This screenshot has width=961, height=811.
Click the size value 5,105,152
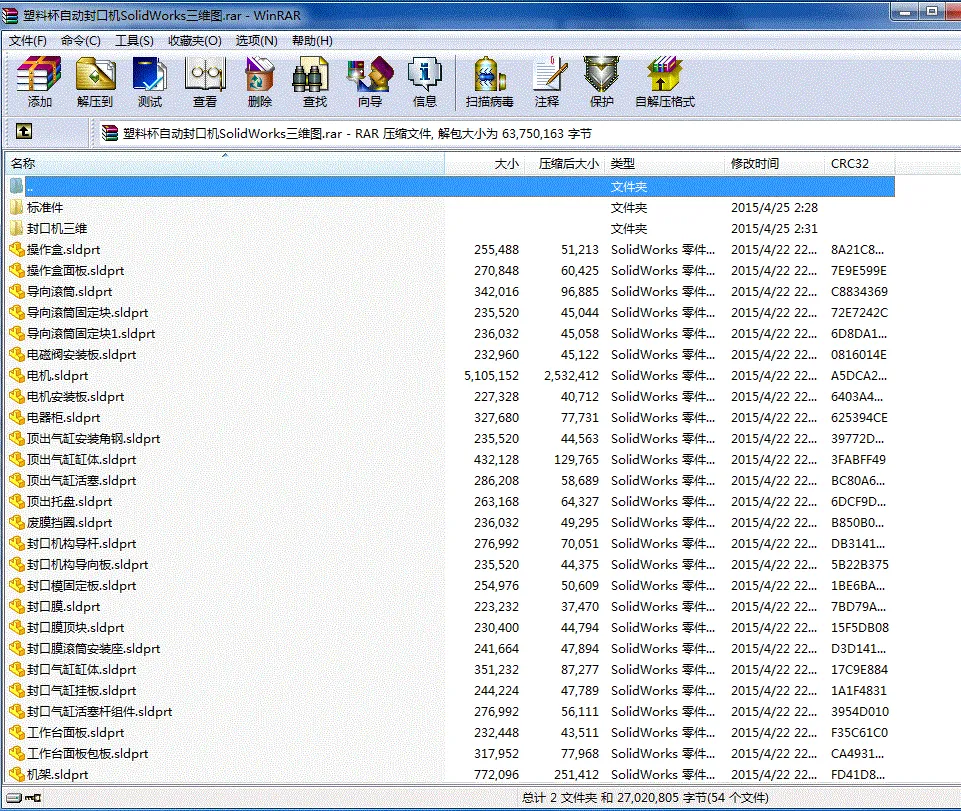[492, 375]
